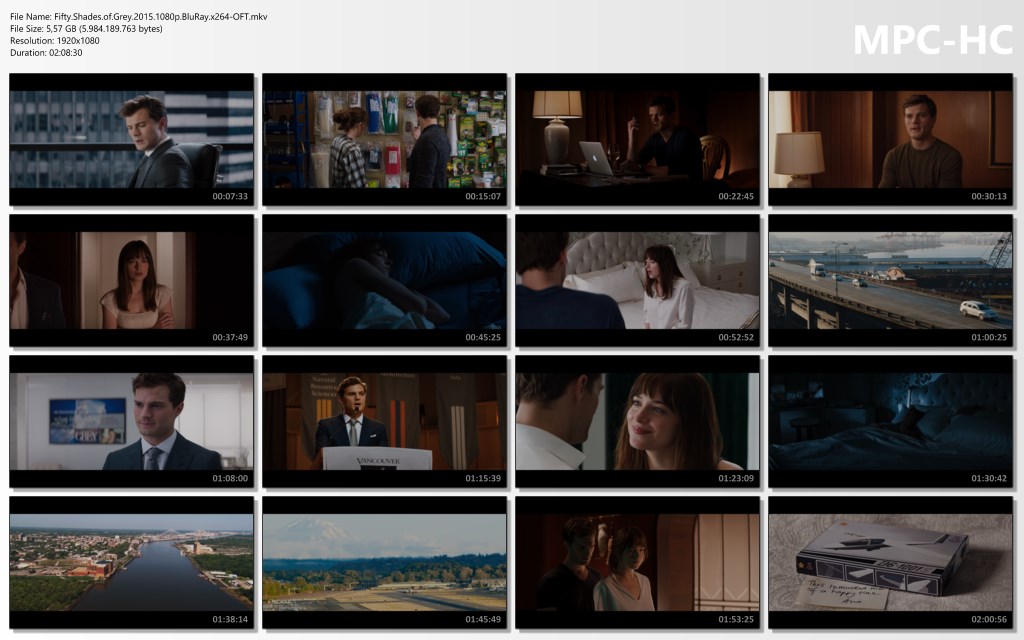This screenshot has height=640, width=1024.
Task: Select the thumbnail stamped 00:30:13
Action: [x=890, y=140]
